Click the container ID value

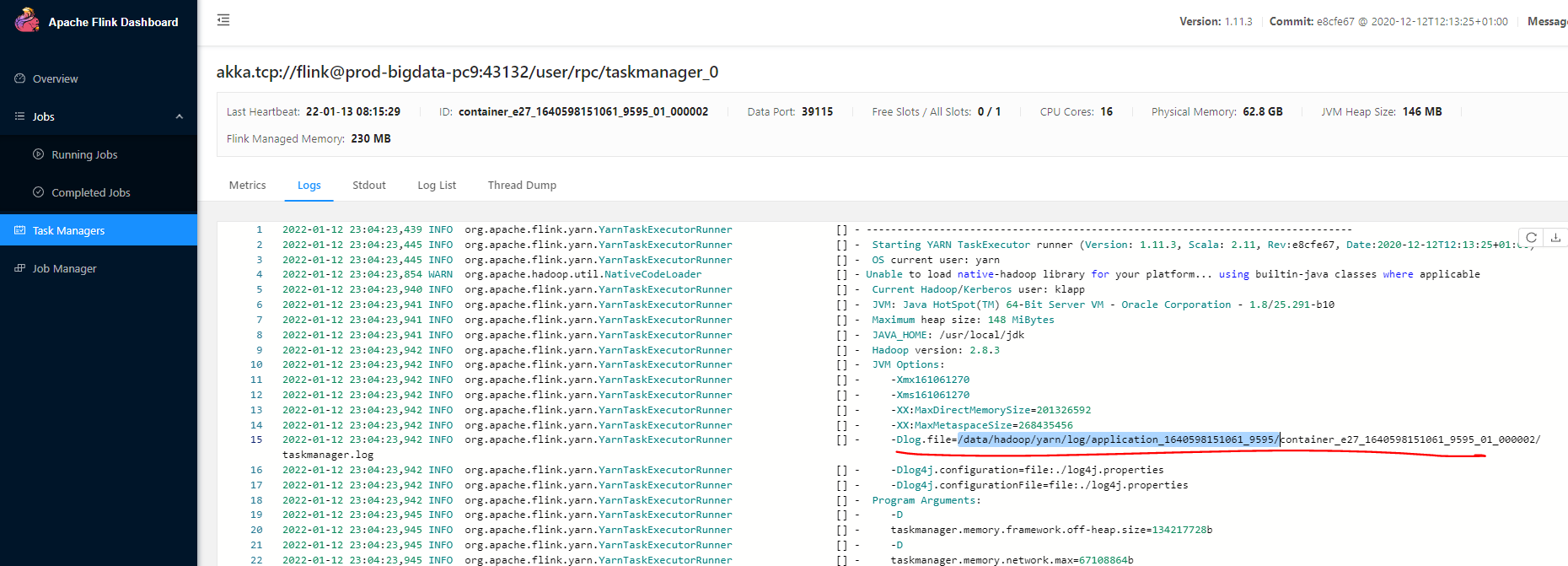pyautogui.click(x=583, y=111)
